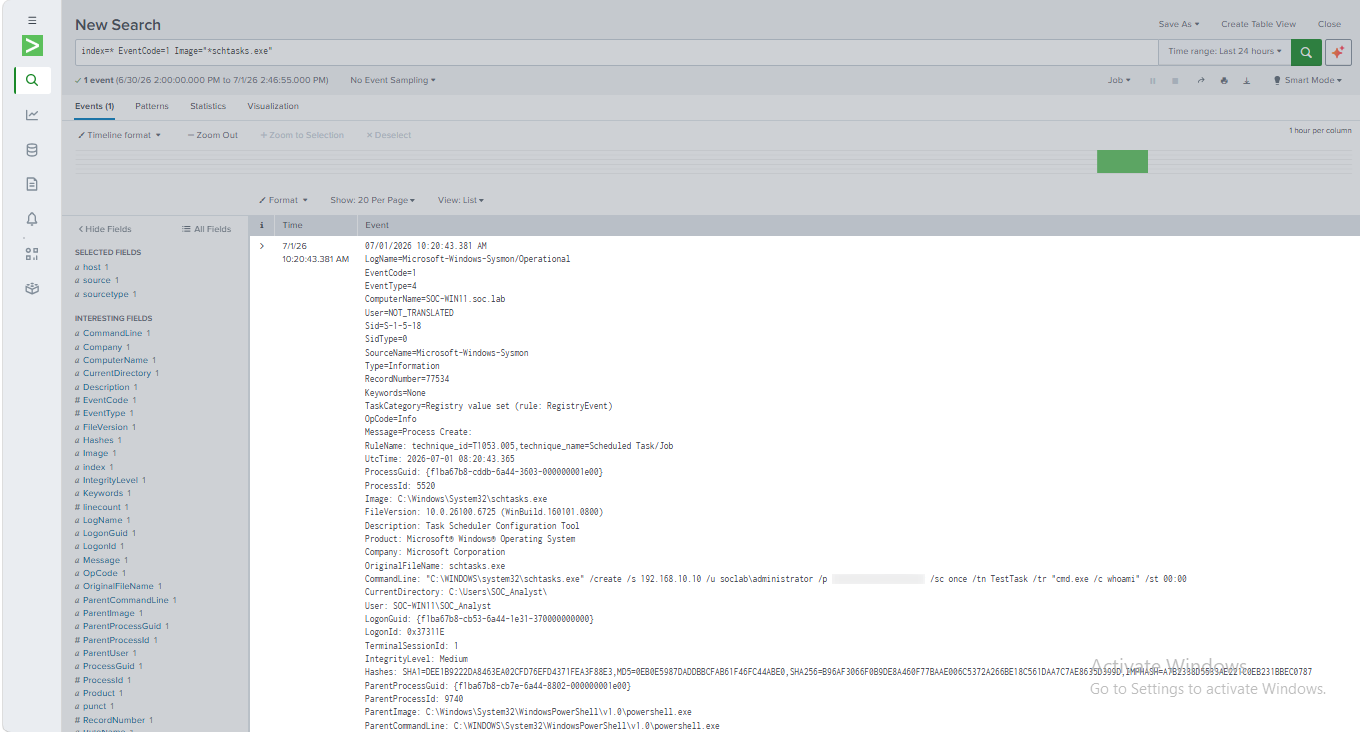Open the results Format dropdown
Screen dimensions: 1360x732
click(283, 200)
